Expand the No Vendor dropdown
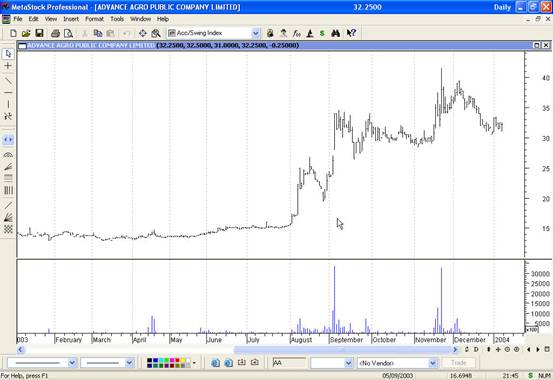This screenshot has width=553, height=380. pyautogui.click(x=433, y=363)
